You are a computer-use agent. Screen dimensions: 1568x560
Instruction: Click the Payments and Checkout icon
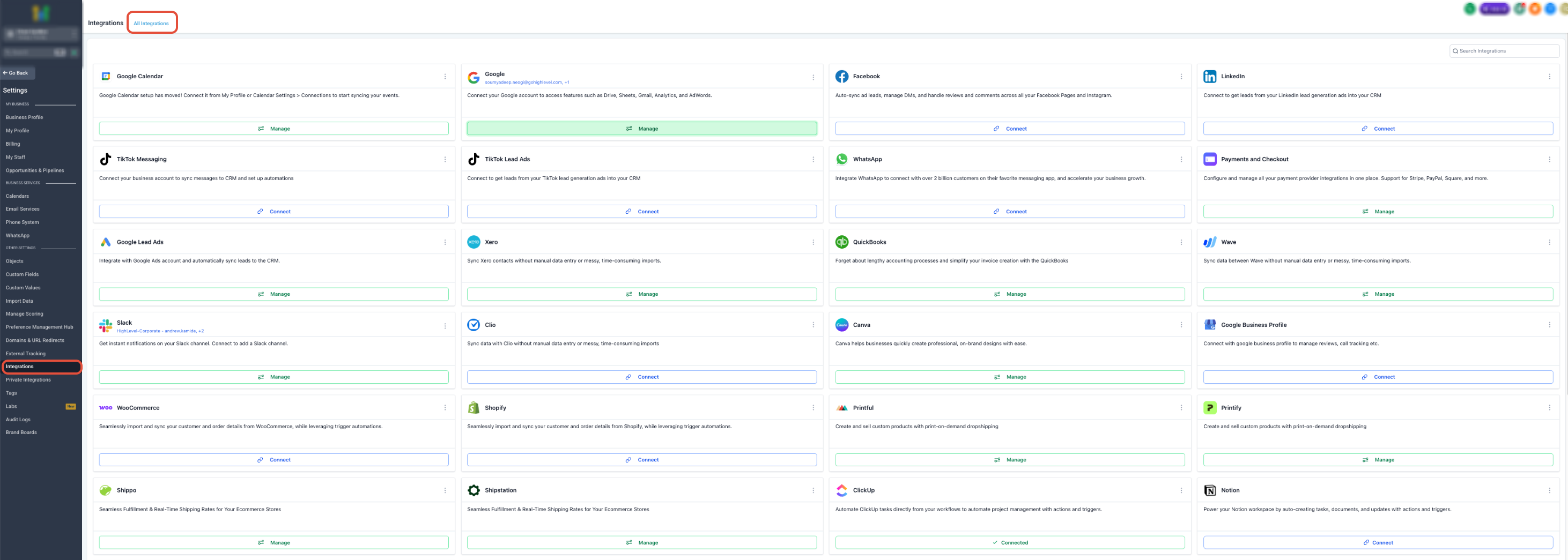tap(1209, 159)
